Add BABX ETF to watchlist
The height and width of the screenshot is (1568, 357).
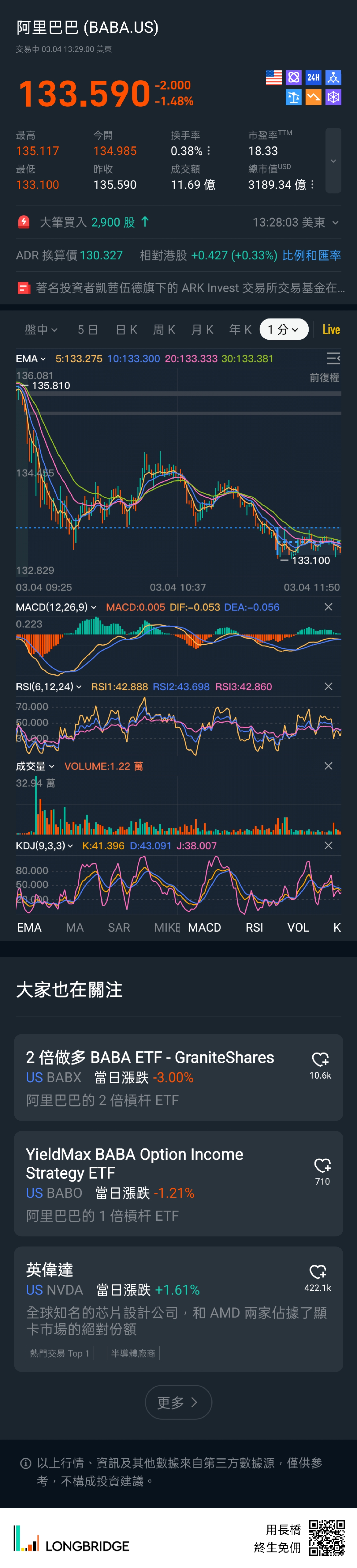[x=320, y=1059]
